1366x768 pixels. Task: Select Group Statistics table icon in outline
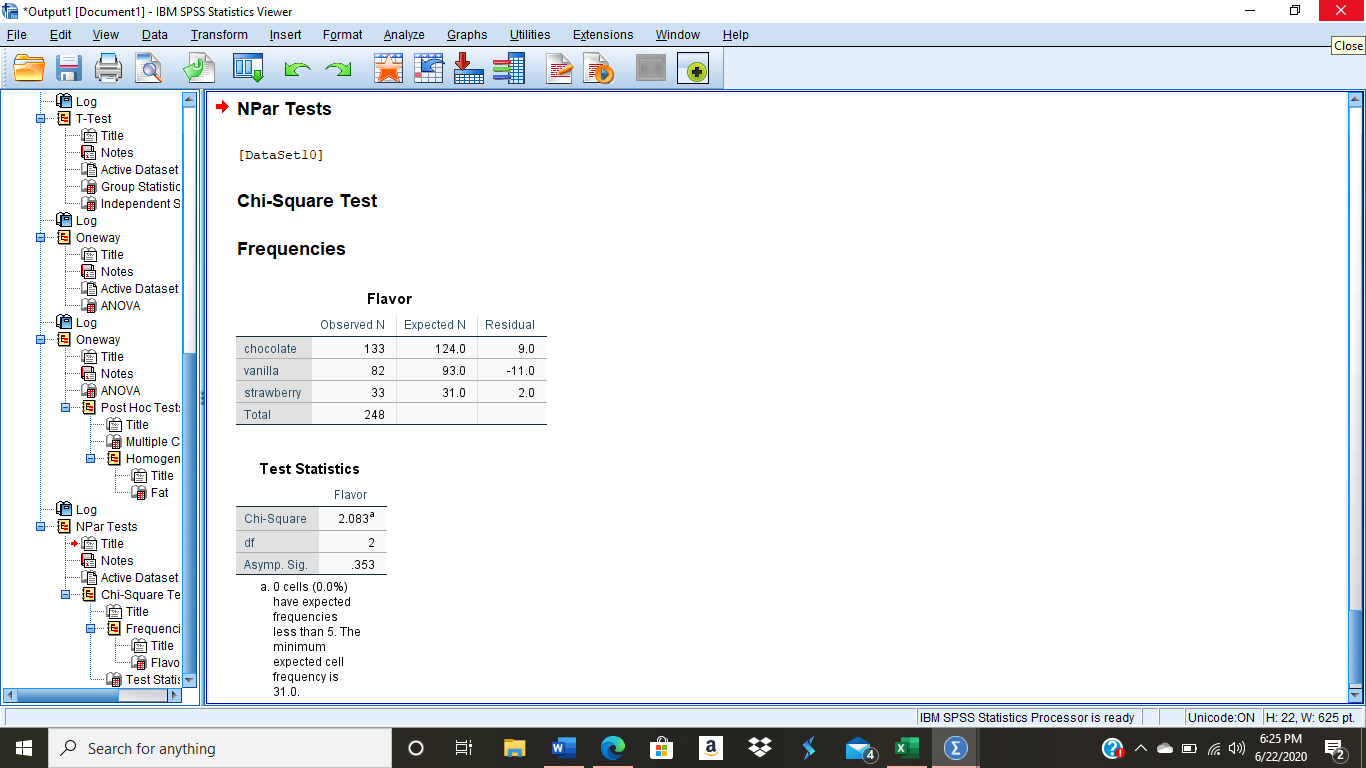(x=88, y=187)
